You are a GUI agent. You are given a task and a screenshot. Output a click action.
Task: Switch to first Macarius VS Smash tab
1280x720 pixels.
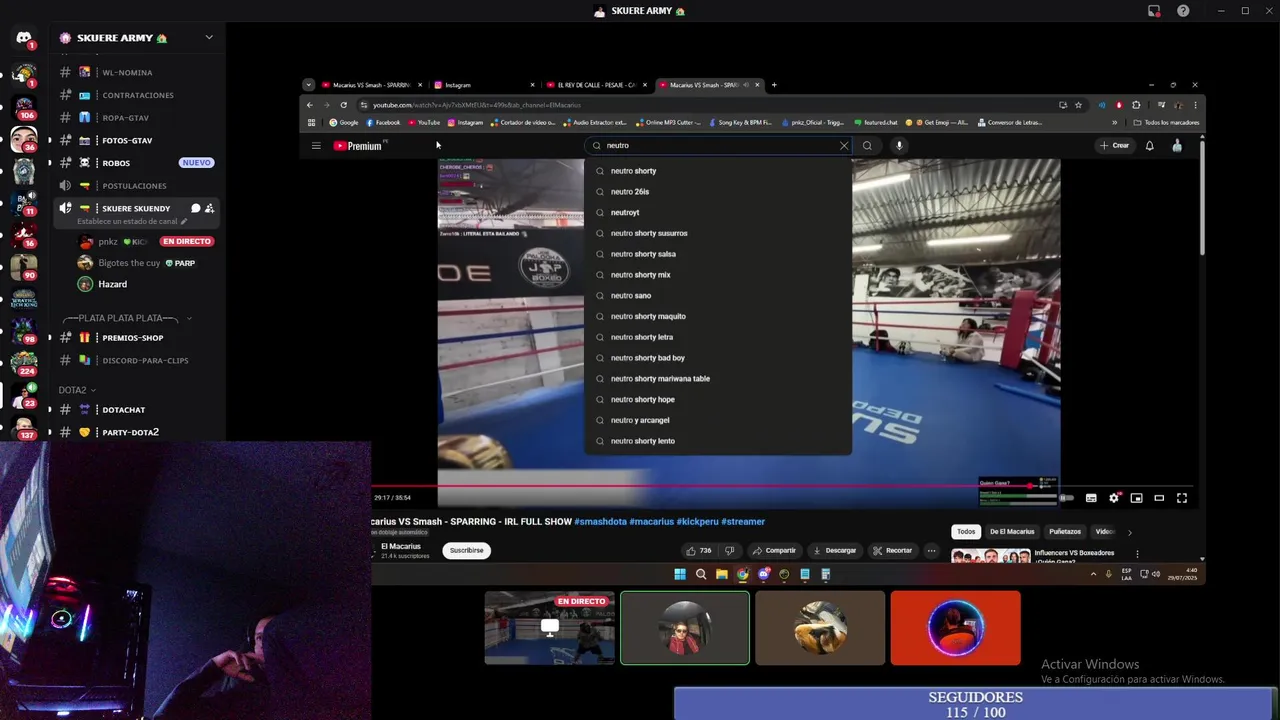[x=372, y=85]
